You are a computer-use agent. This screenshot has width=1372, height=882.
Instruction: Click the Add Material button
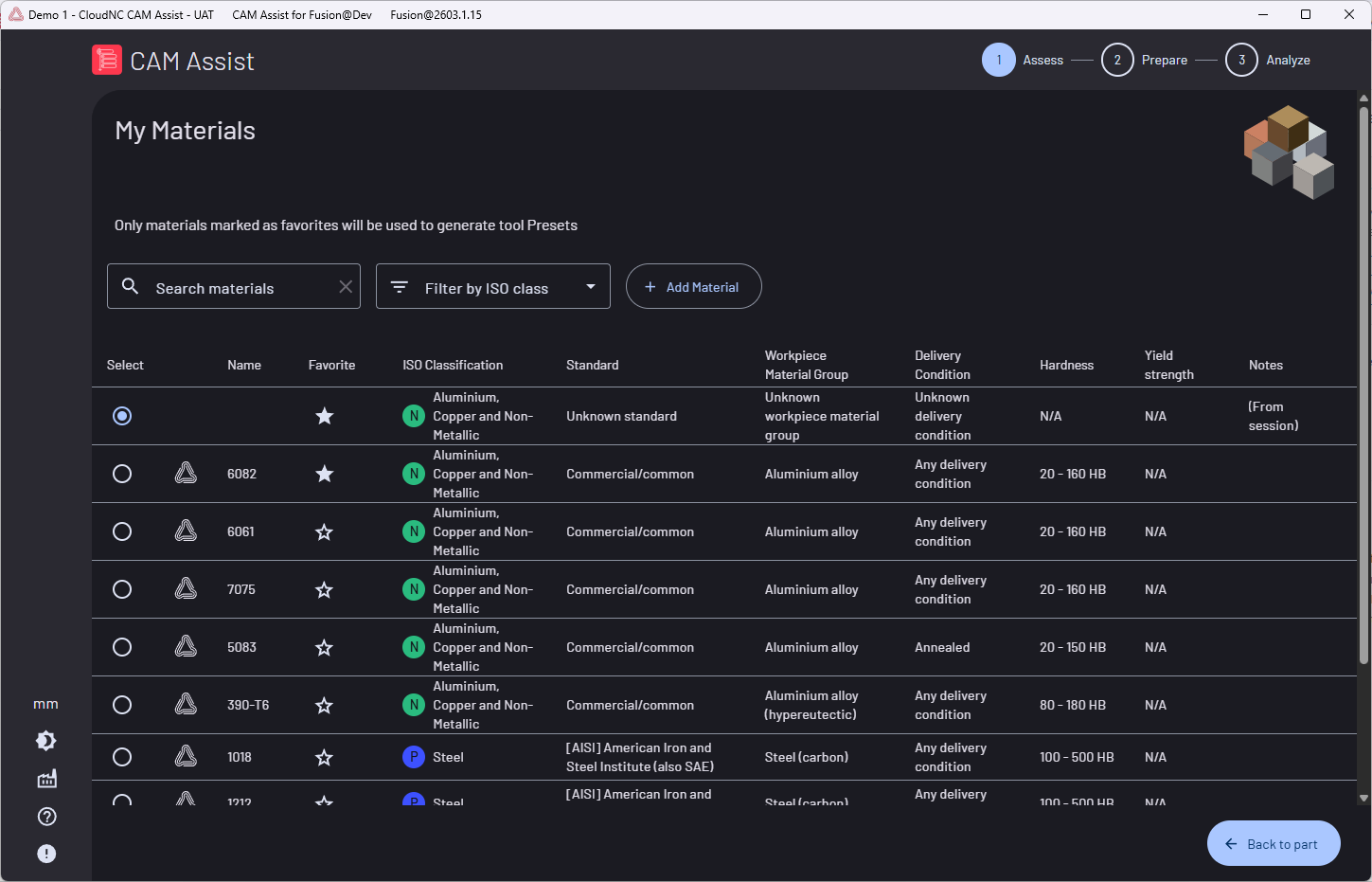click(x=693, y=286)
